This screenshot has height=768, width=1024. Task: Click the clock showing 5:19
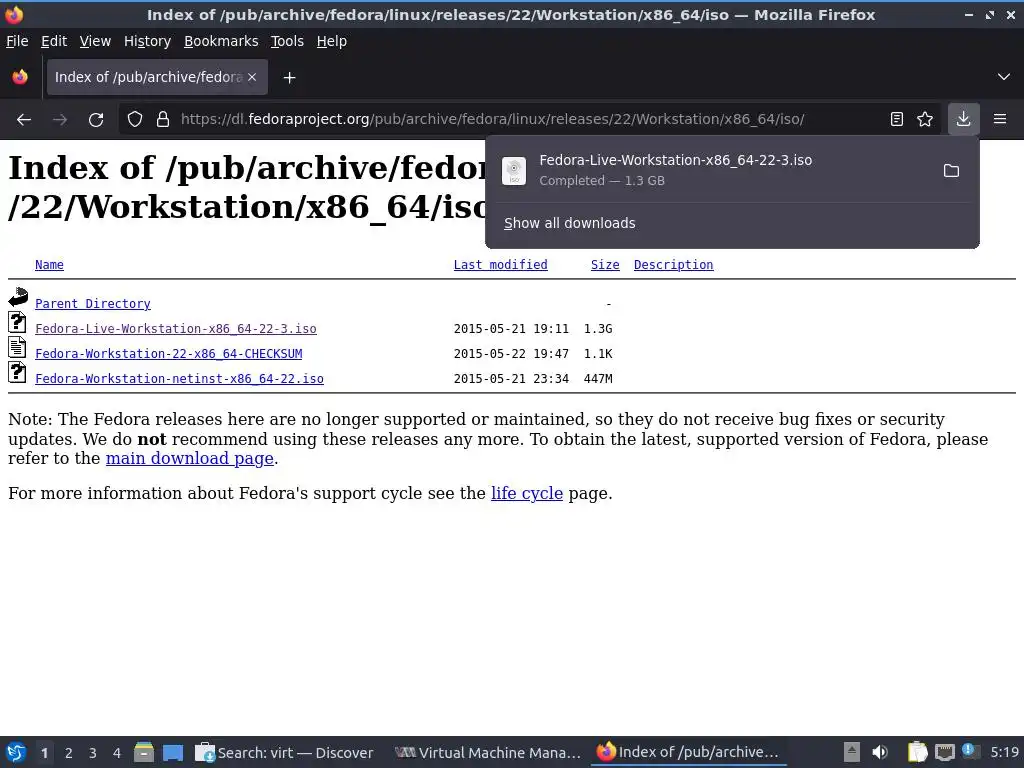[x=1004, y=752]
